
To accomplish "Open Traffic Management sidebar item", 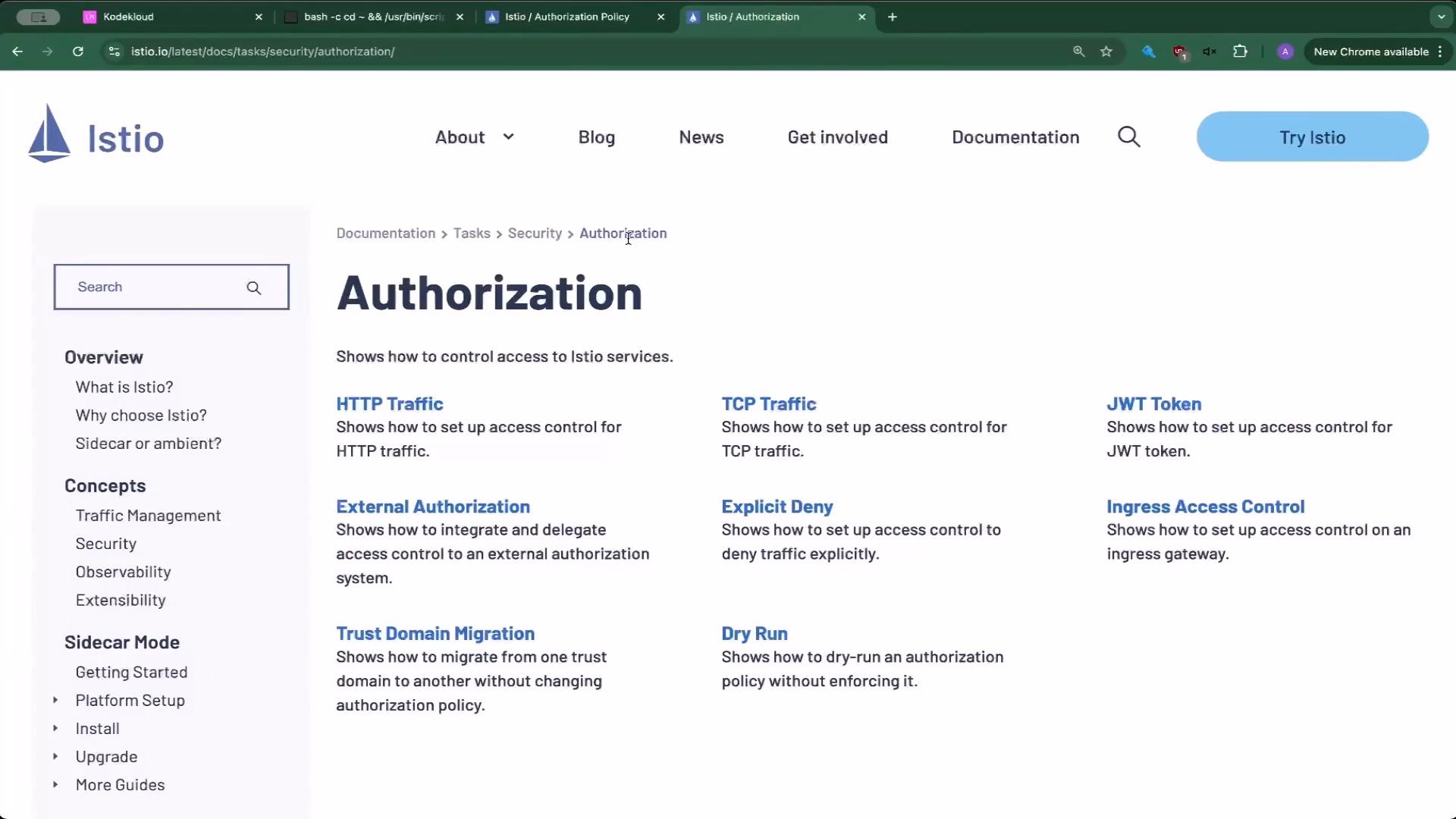I will coord(148,516).
